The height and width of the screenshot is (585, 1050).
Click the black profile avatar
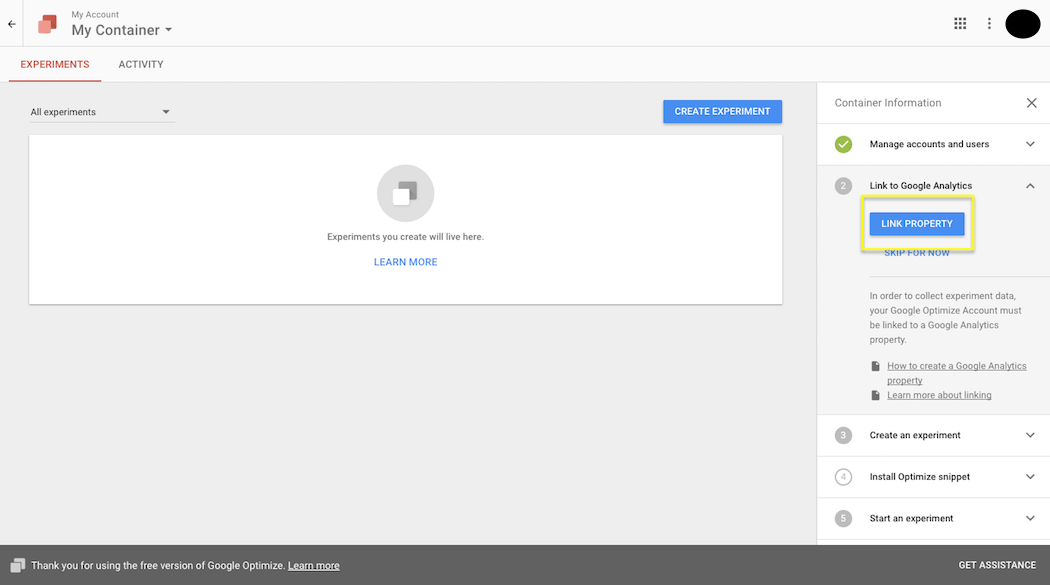coord(1023,24)
